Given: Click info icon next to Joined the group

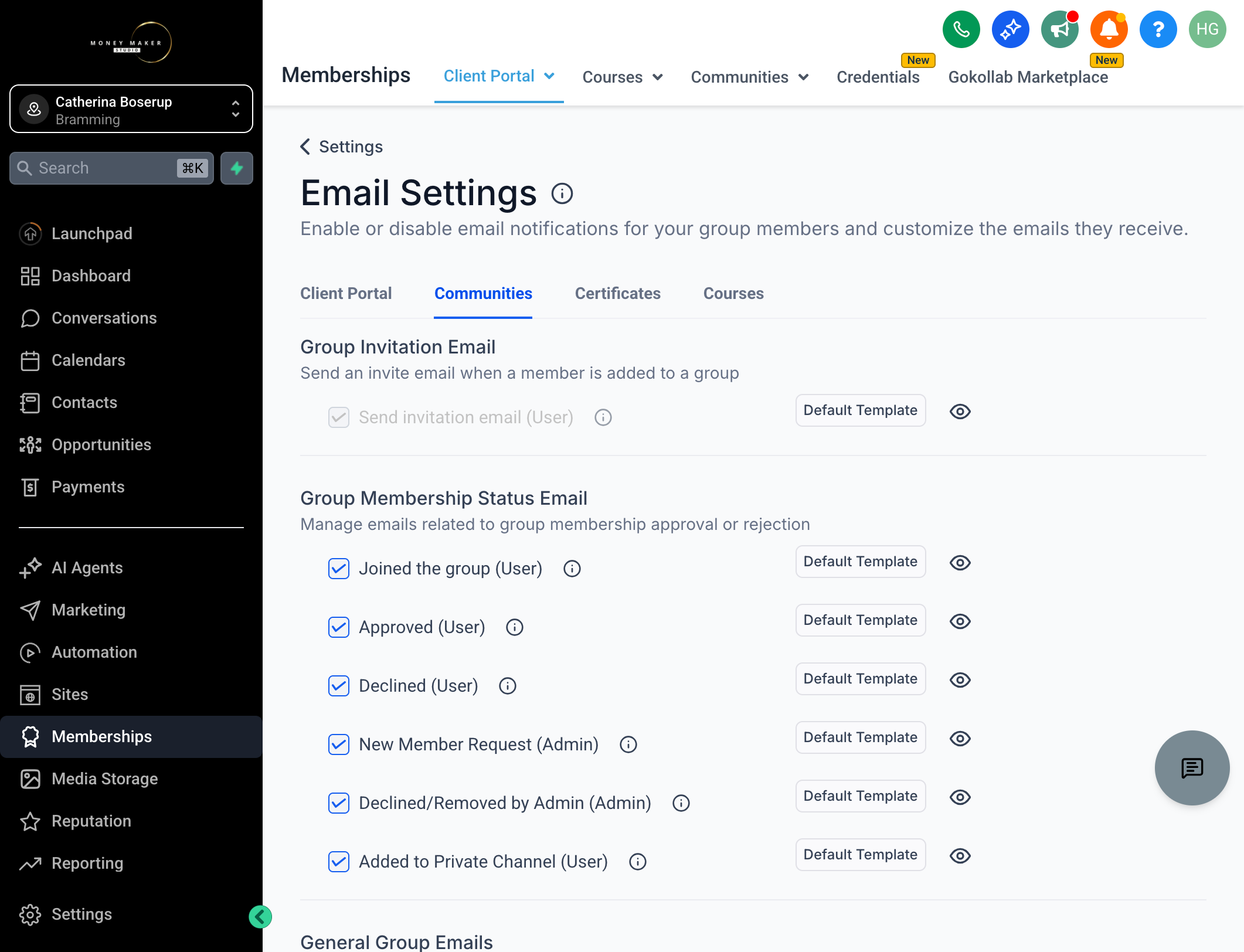Looking at the screenshot, I should click(x=572, y=569).
